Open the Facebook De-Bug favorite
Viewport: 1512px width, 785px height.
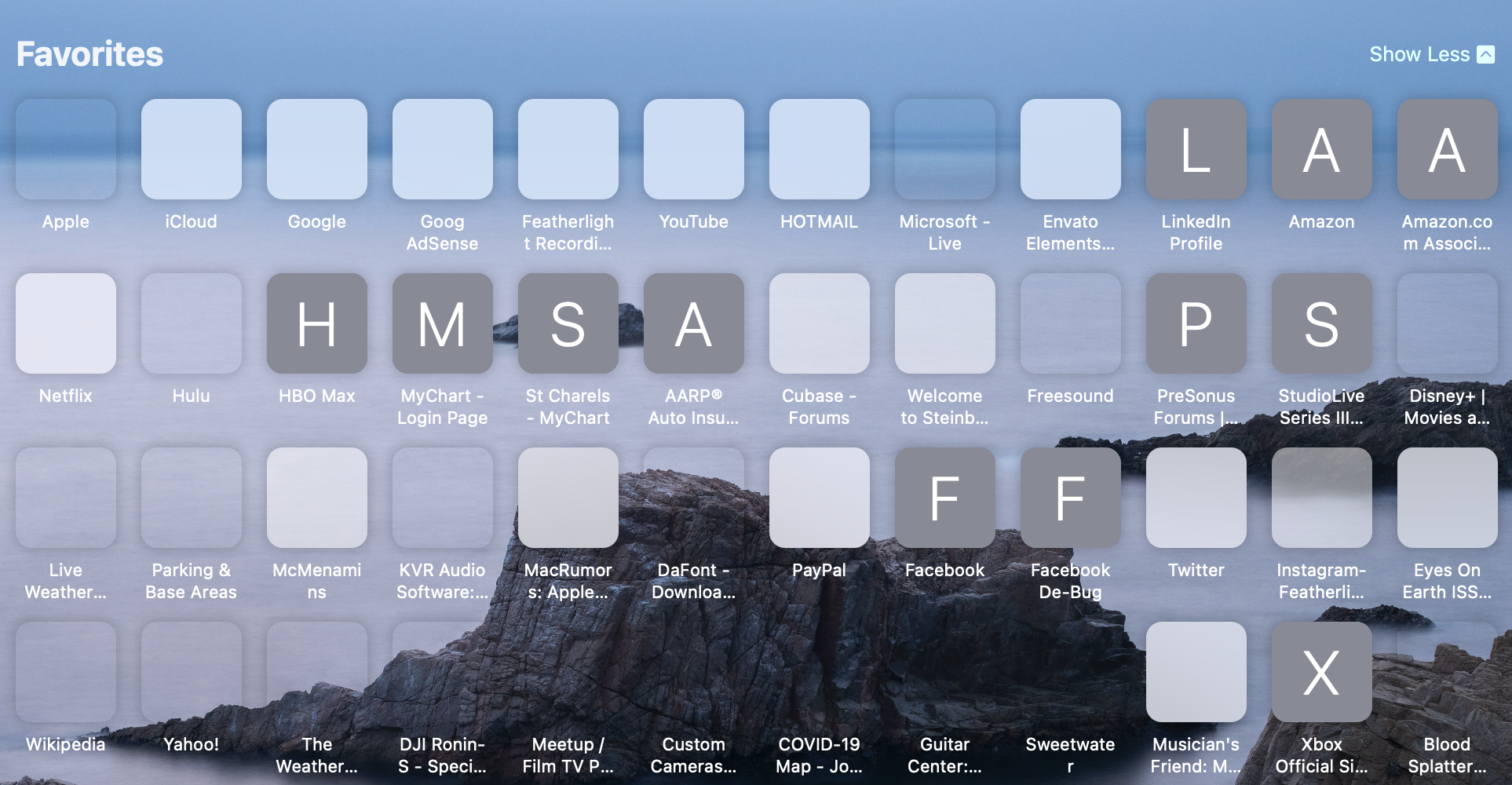pyautogui.click(x=1071, y=498)
